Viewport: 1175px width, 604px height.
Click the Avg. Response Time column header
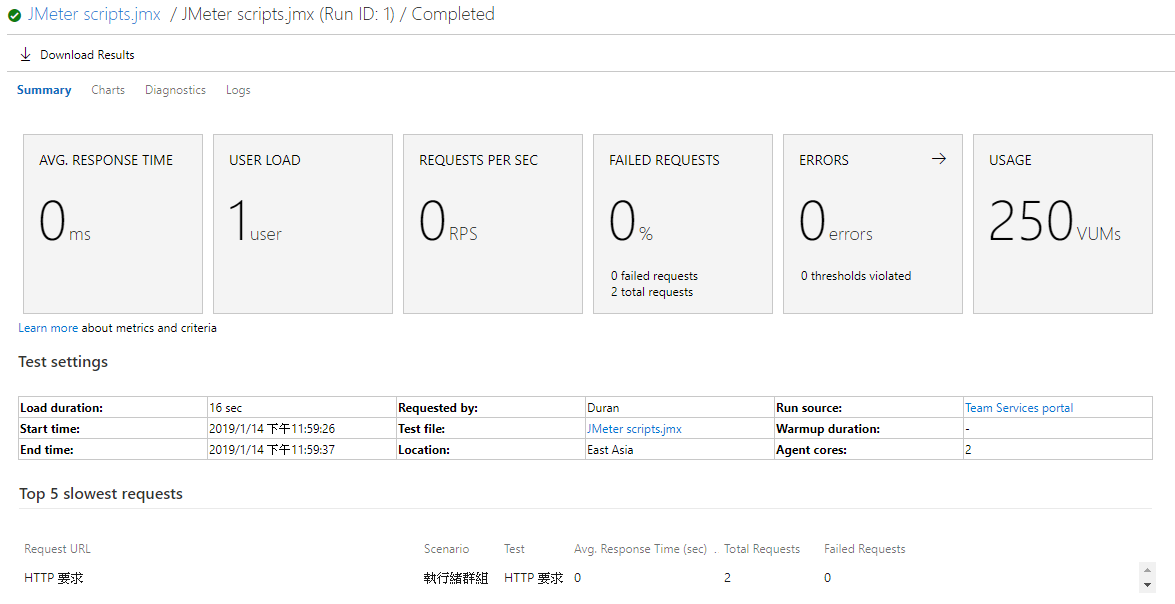coord(640,548)
